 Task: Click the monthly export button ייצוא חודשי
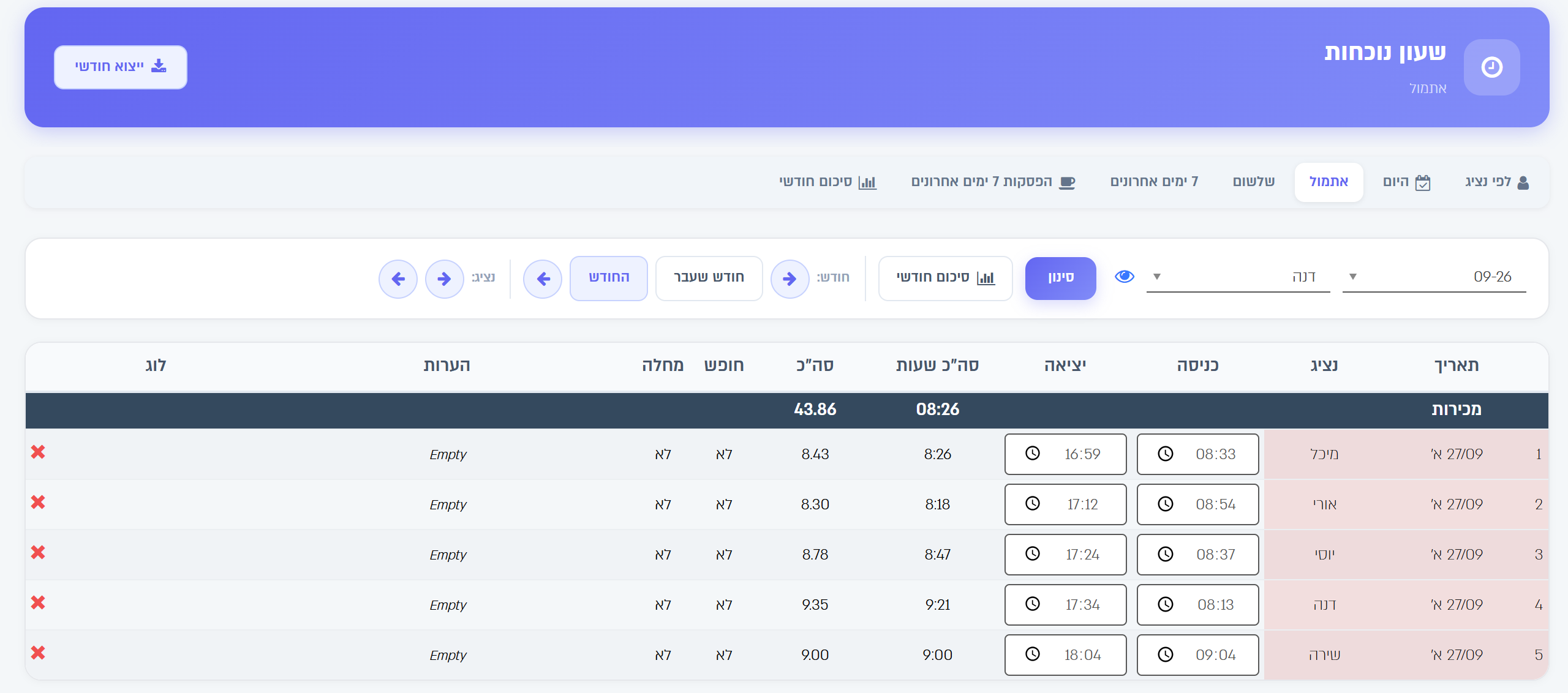tap(121, 67)
